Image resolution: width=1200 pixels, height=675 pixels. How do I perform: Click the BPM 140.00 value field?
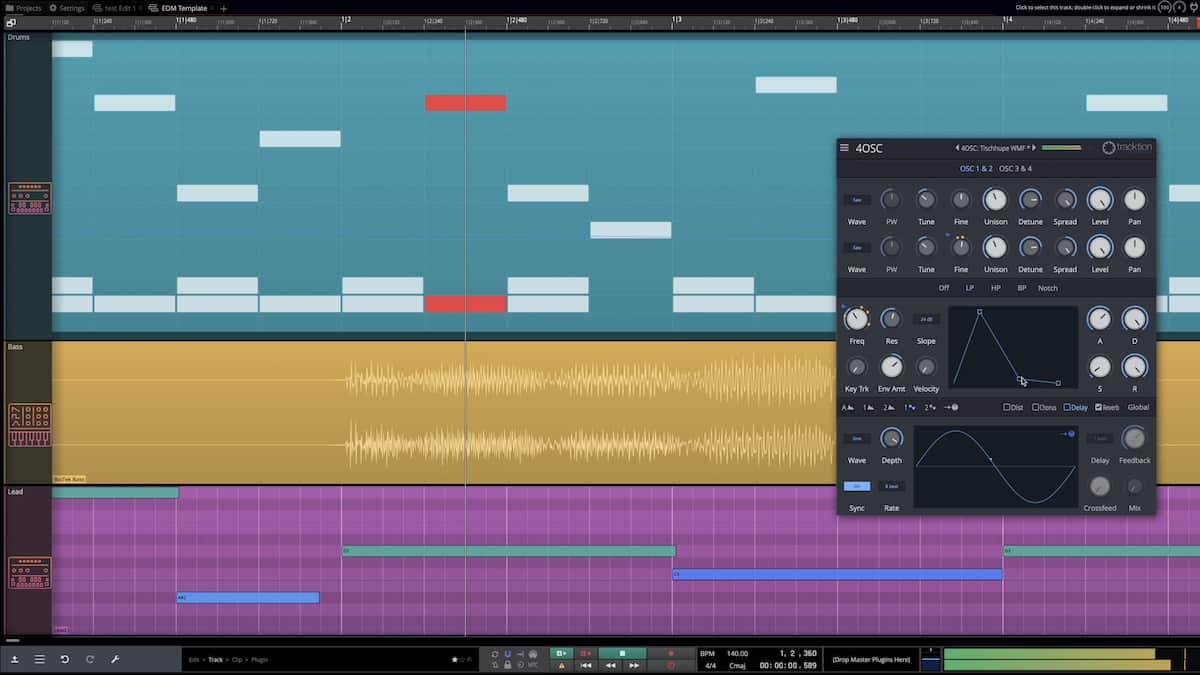(x=737, y=653)
